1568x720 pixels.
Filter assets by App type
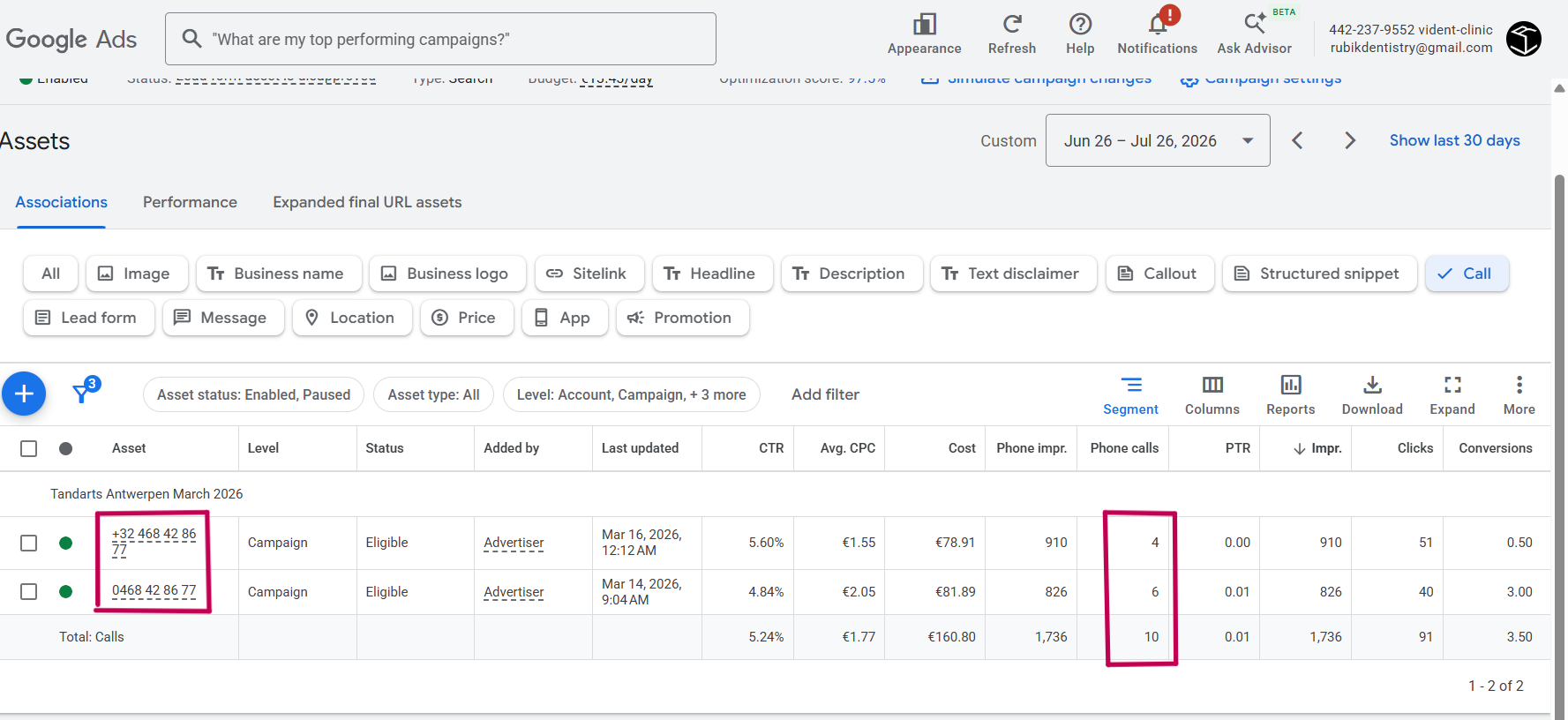[x=565, y=318]
